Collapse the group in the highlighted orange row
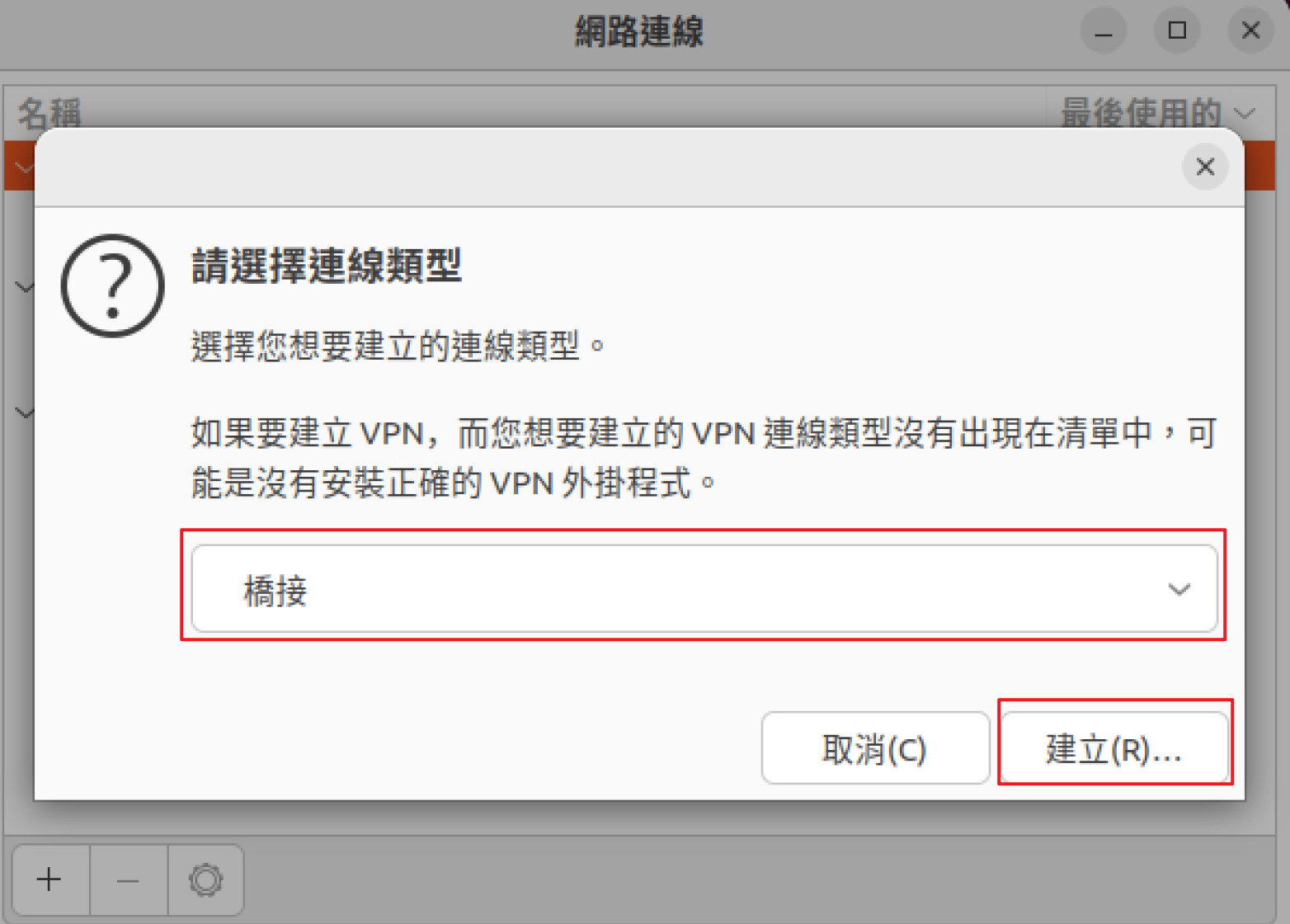 tap(25, 168)
